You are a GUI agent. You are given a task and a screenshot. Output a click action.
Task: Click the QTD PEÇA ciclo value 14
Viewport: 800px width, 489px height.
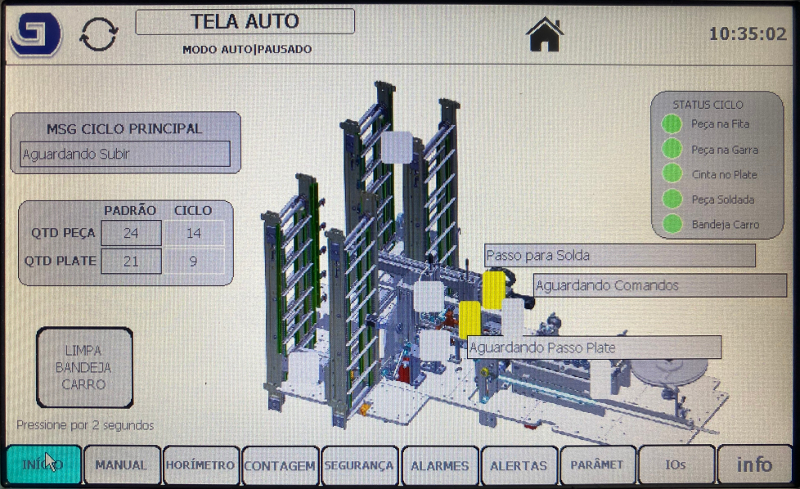[x=194, y=233]
